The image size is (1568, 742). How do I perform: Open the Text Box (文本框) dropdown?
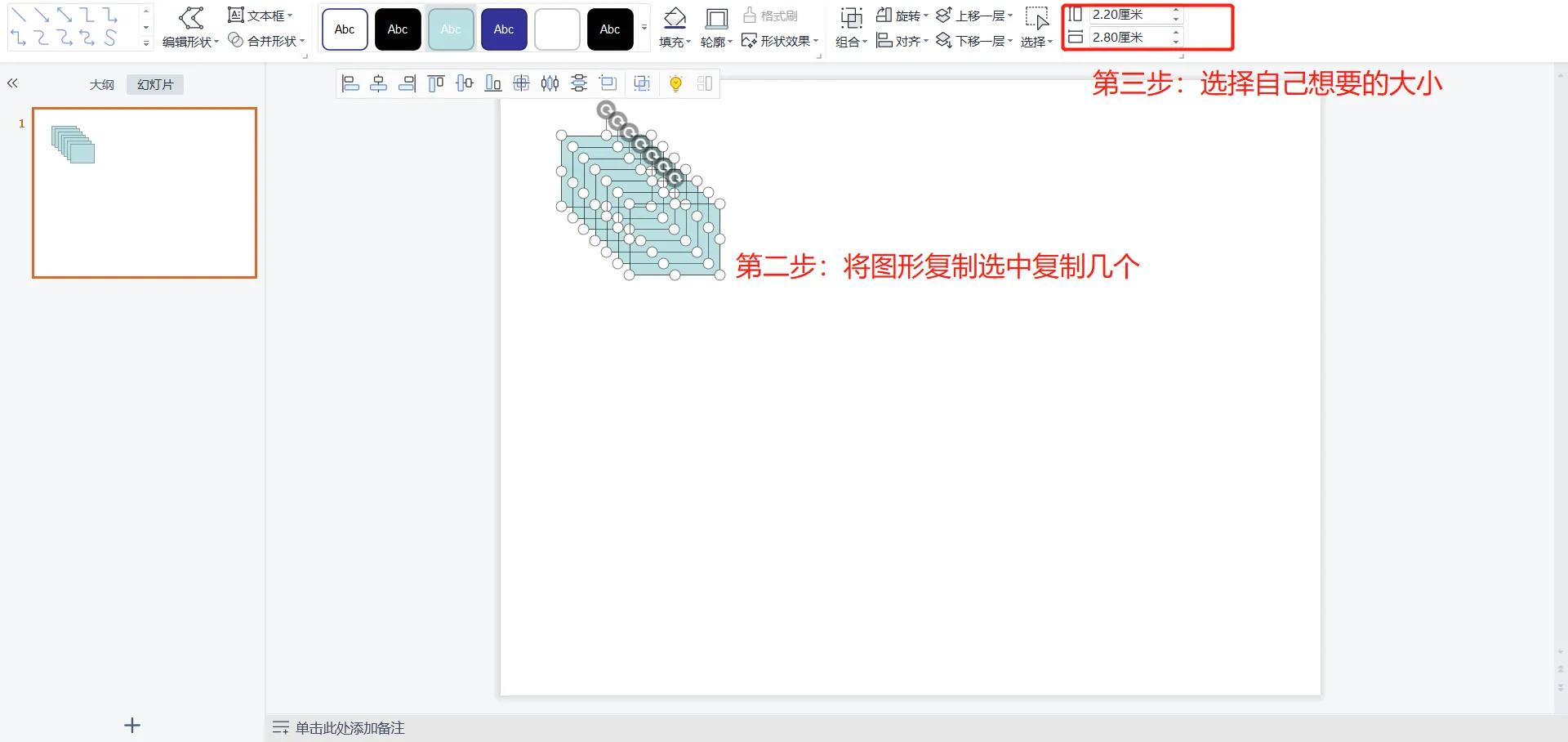[x=290, y=16]
